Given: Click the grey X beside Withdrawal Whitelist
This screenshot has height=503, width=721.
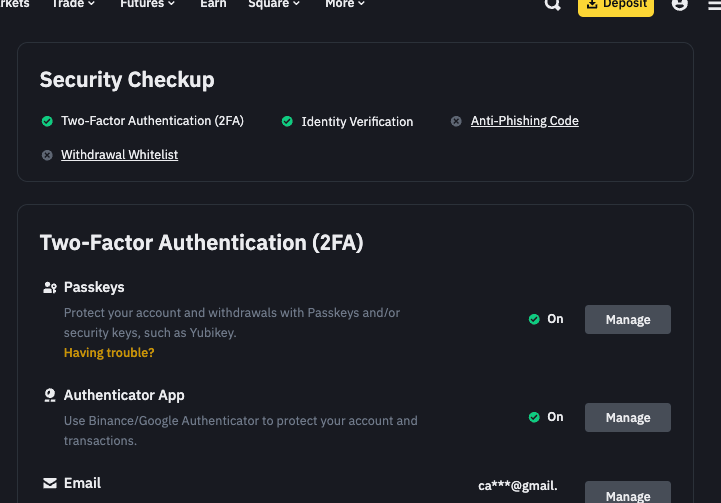Looking at the screenshot, I should click(x=47, y=155).
